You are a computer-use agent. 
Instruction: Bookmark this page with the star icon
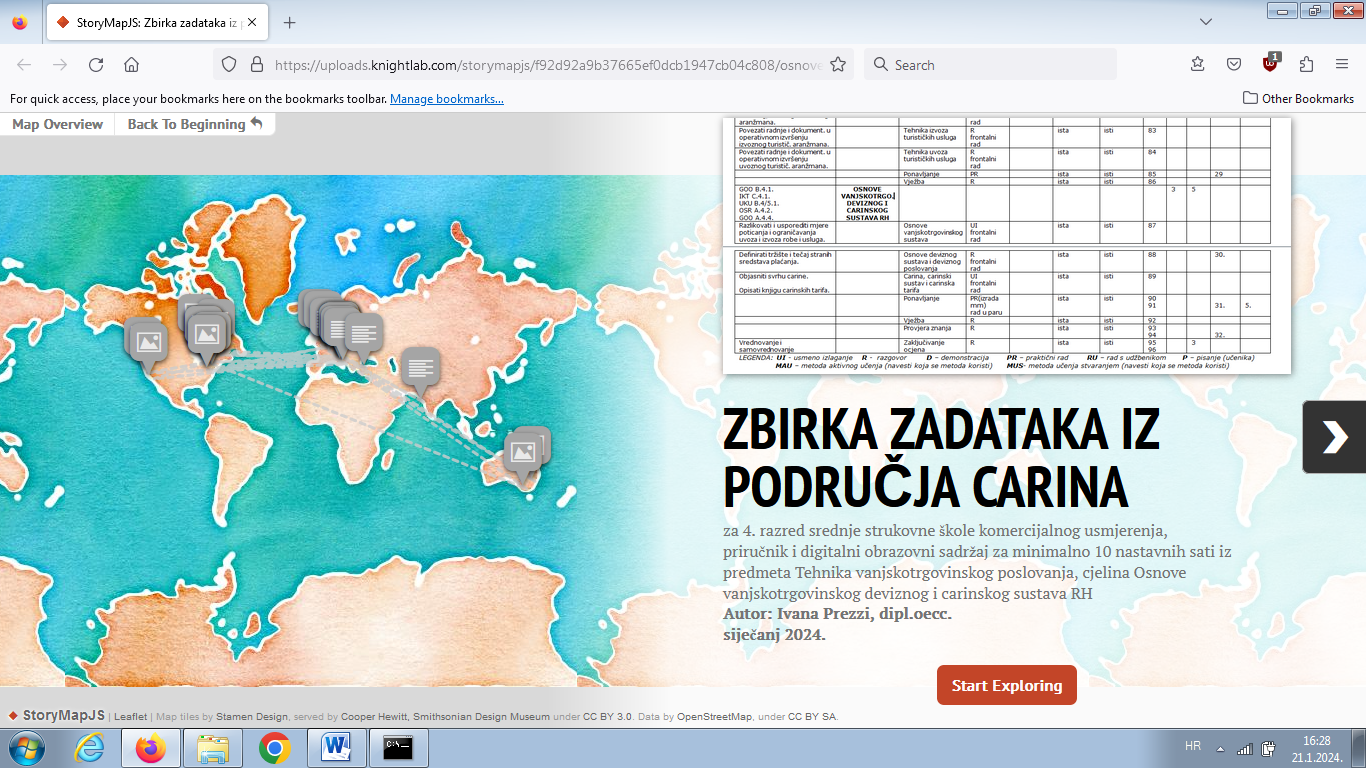[x=838, y=64]
